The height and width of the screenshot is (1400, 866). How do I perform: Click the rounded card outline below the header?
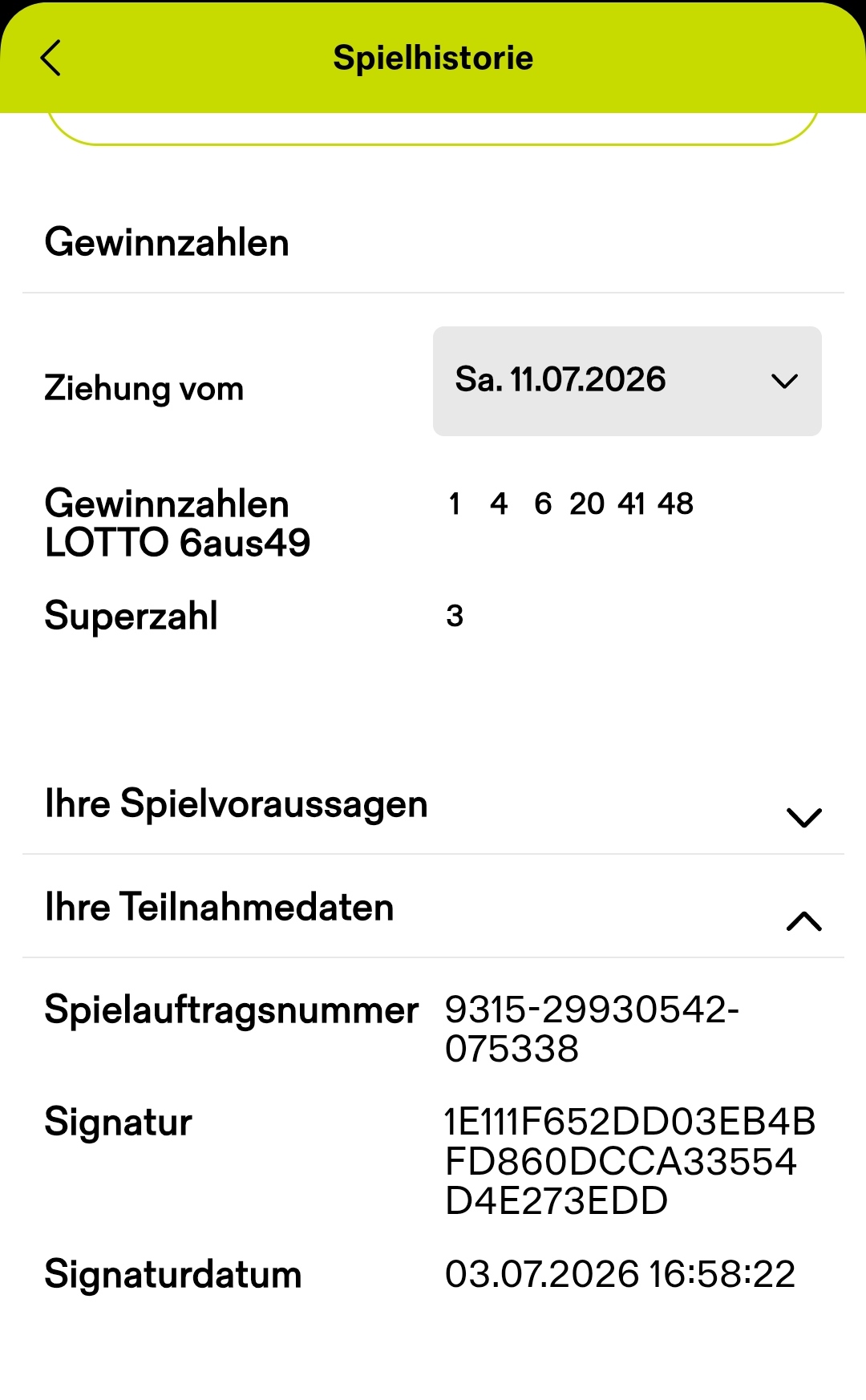[x=433, y=129]
